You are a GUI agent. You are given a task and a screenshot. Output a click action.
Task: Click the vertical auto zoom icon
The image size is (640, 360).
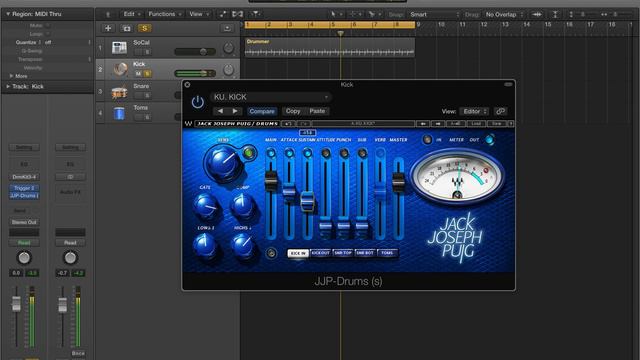point(555,14)
